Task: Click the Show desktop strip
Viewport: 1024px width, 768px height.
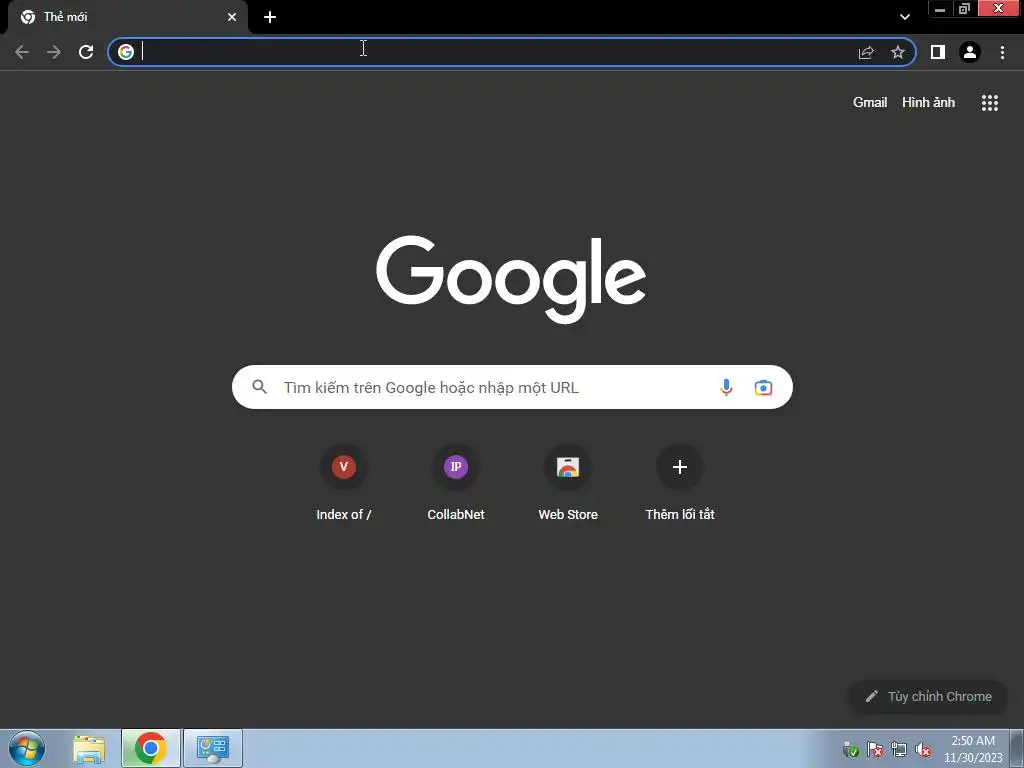Action: 1017,749
